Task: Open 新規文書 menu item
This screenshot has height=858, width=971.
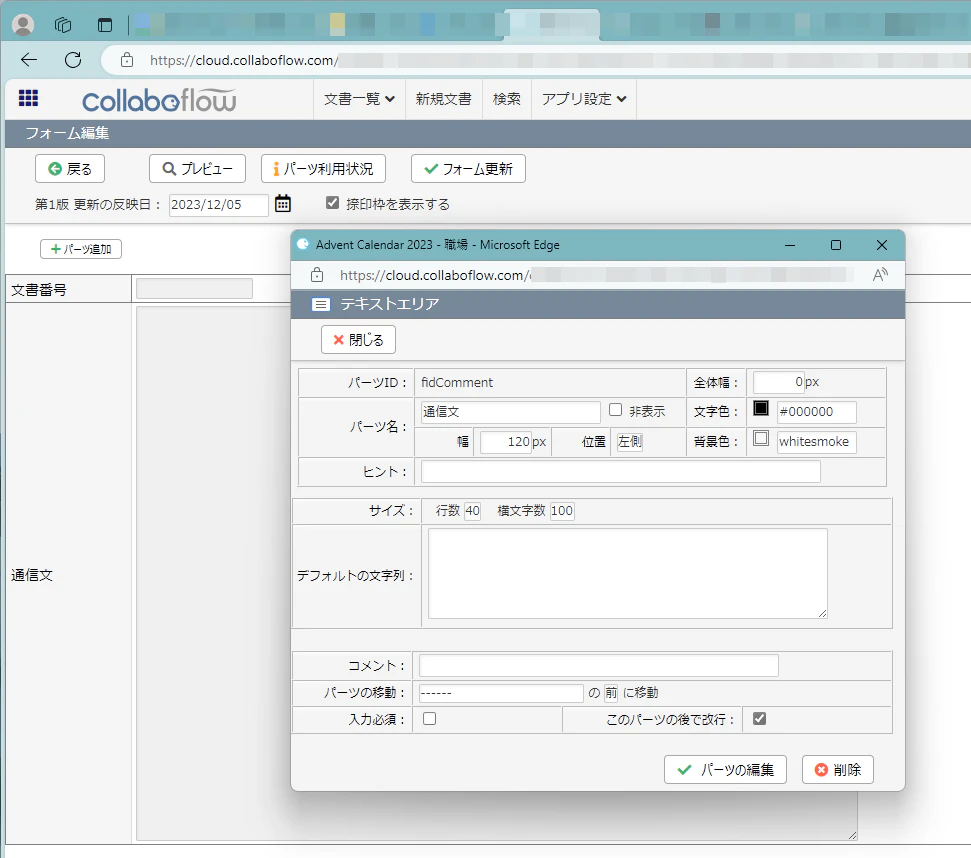Action: tap(443, 99)
